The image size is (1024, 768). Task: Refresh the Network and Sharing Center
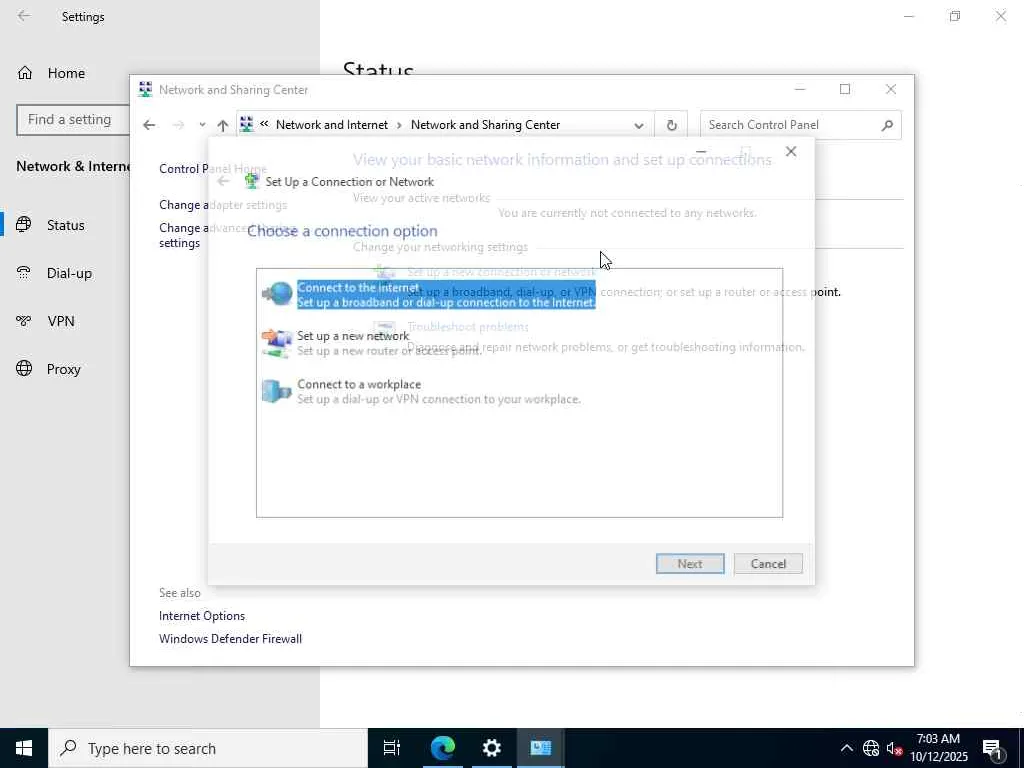(x=671, y=125)
